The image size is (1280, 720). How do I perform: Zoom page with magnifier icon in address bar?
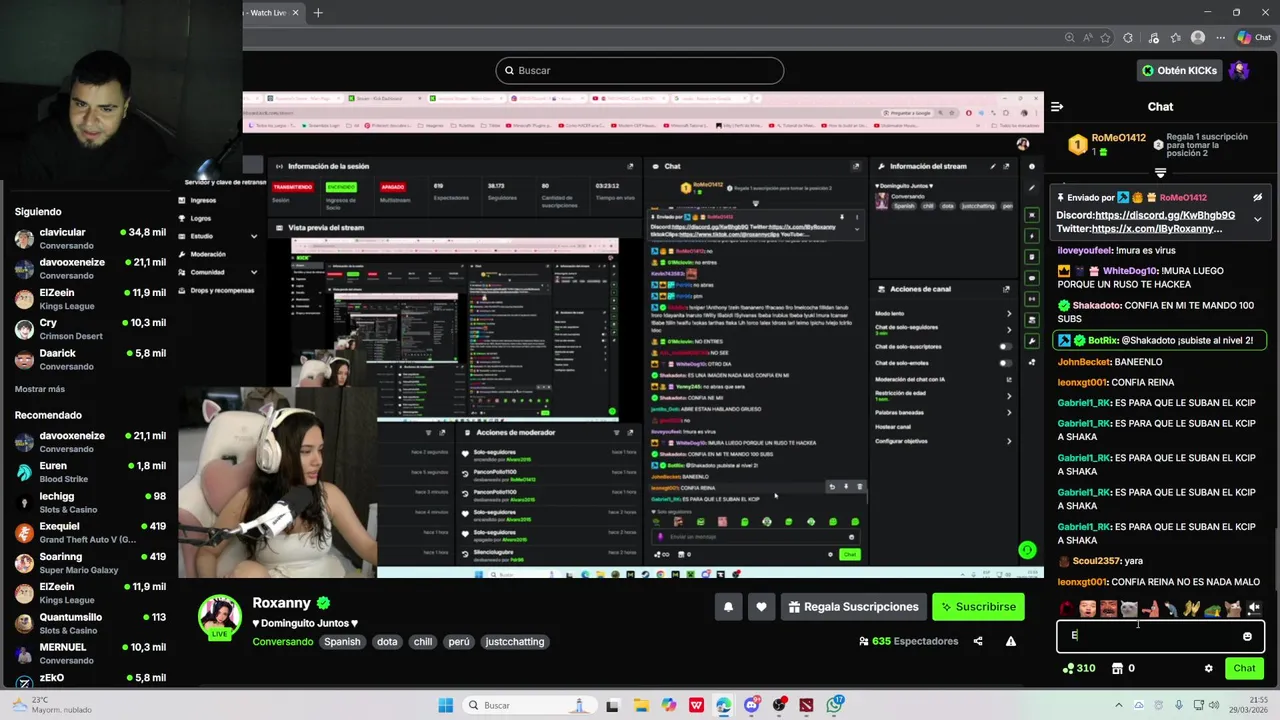(x=1069, y=38)
